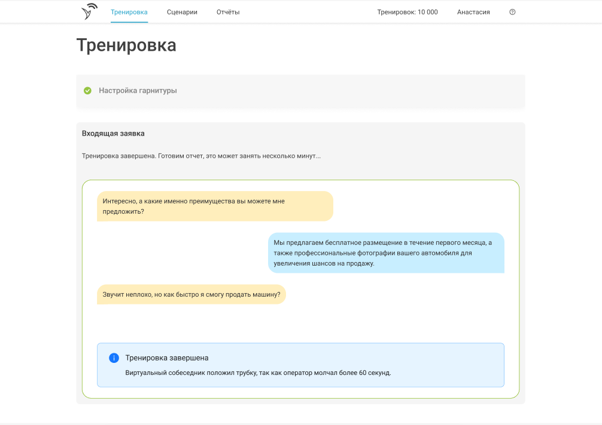Go to the Отчёты tab
Viewport: 602px width, 425px height.
pos(228,12)
